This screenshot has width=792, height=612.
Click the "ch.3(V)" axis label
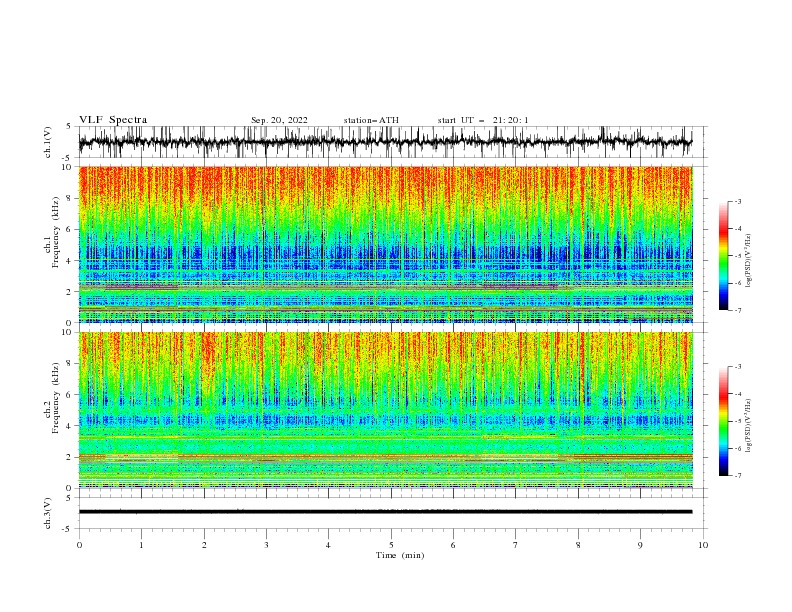click(x=48, y=513)
